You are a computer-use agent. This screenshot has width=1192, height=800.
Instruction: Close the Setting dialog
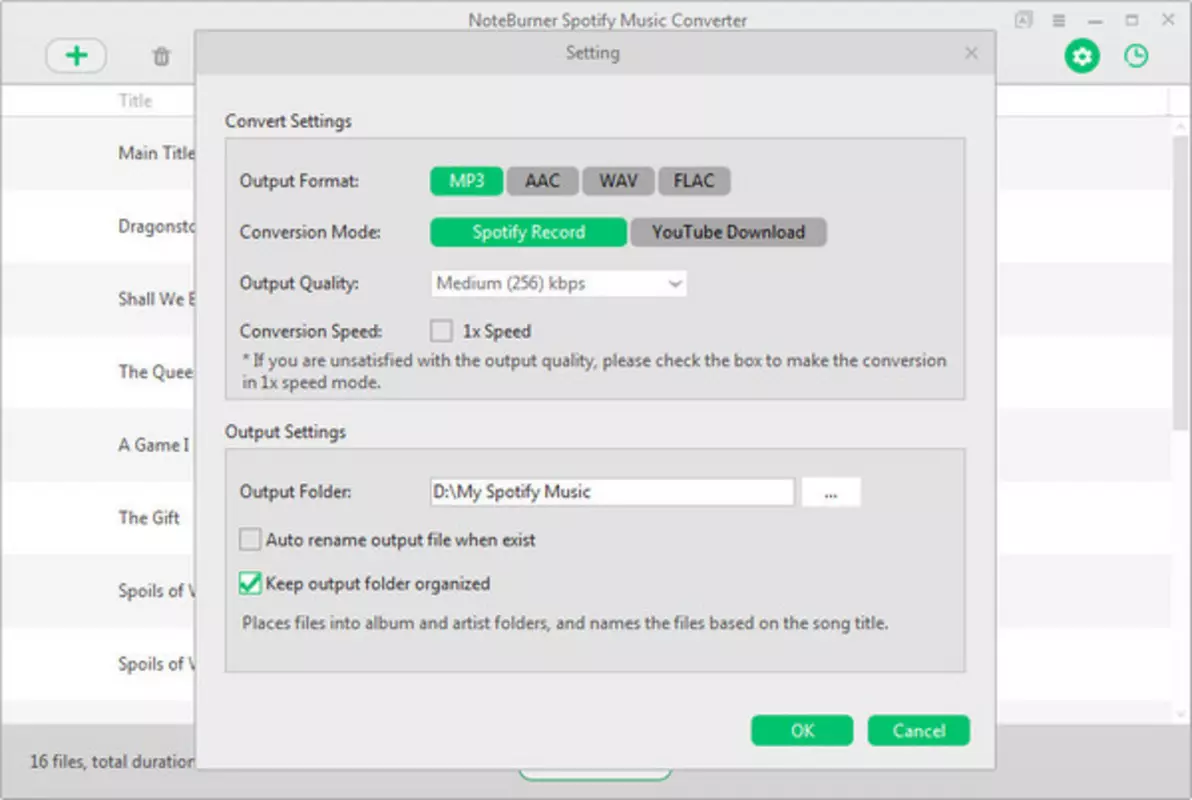[x=971, y=52]
